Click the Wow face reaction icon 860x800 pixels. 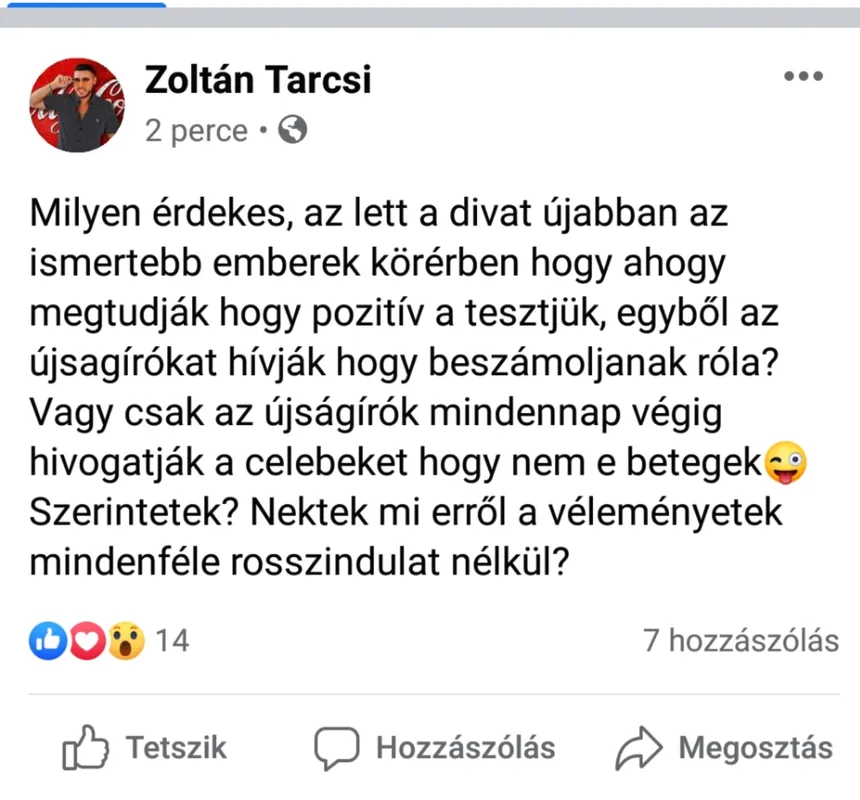(127, 640)
